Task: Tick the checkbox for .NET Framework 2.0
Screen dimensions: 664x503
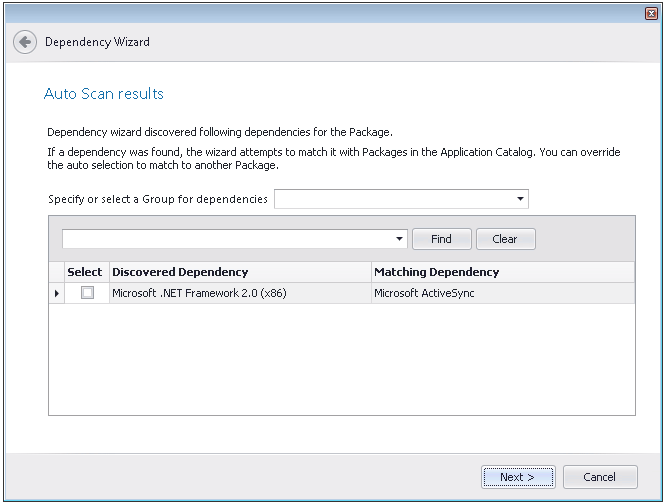Action: click(x=87, y=293)
